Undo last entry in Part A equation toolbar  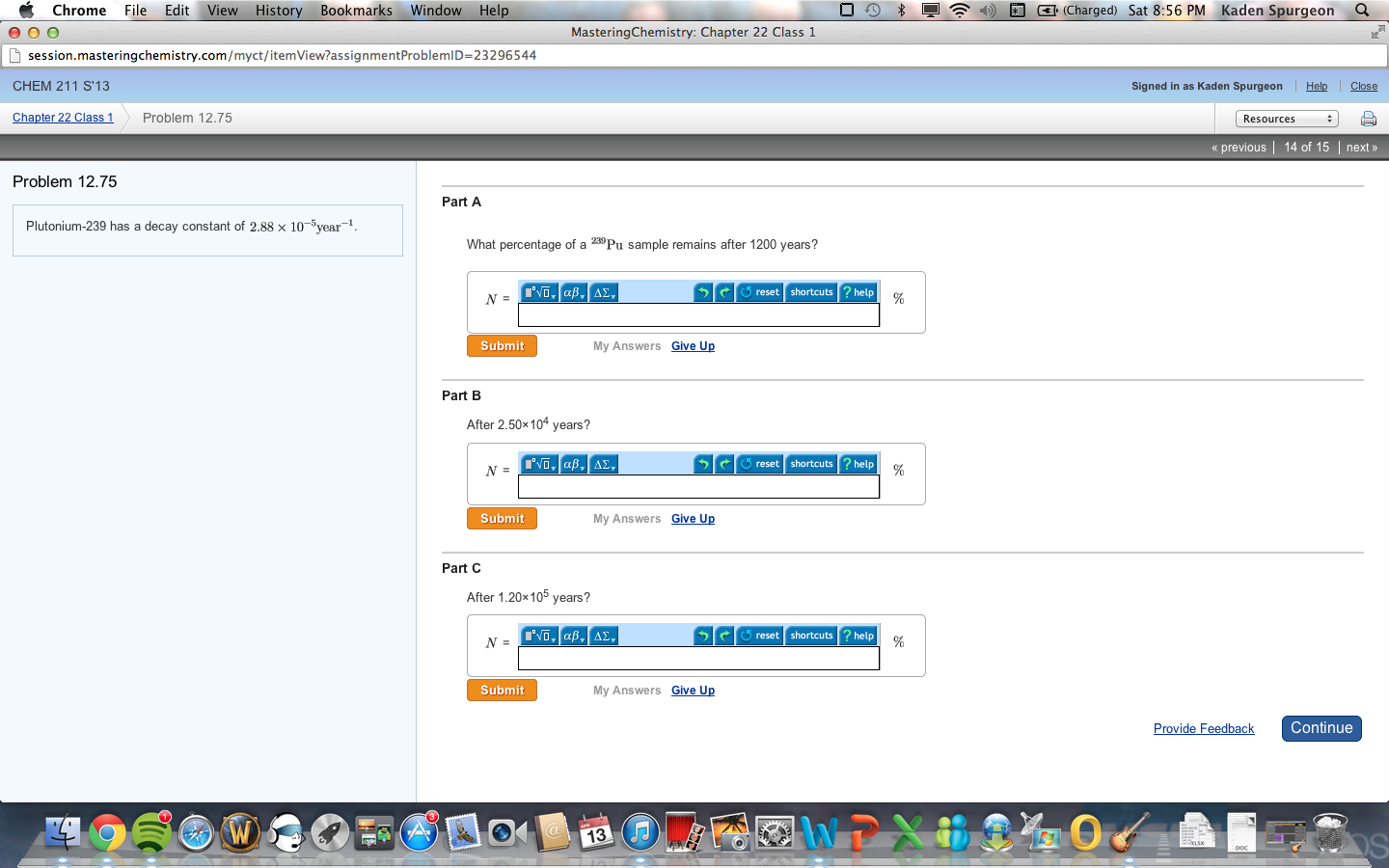pos(703,291)
